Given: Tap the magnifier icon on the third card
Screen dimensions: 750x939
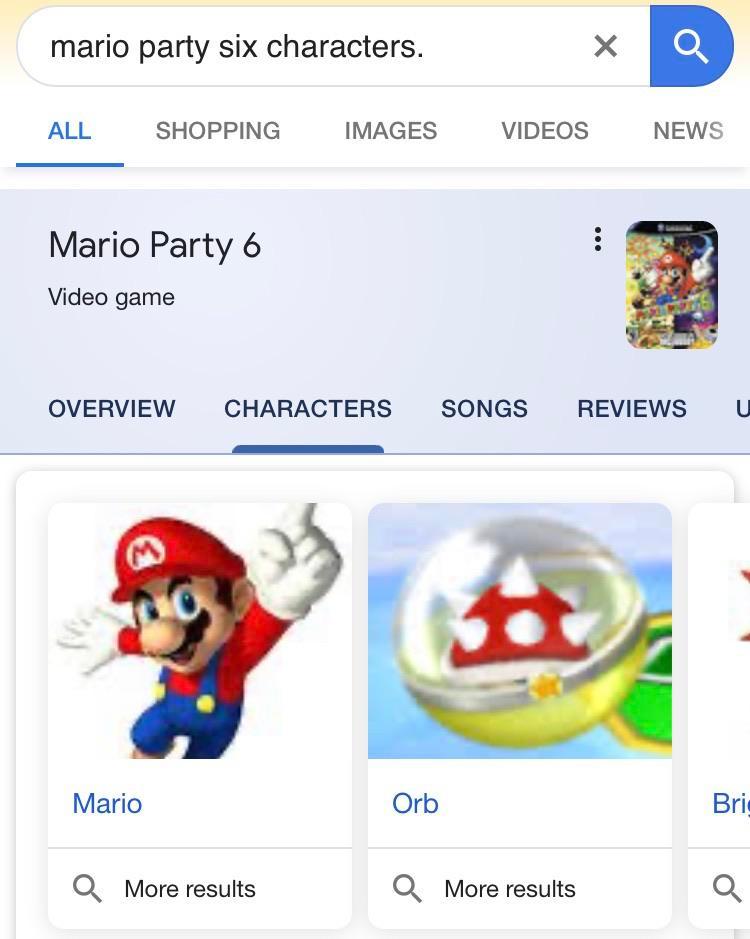Looking at the screenshot, I should pyautogui.click(x=726, y=888).
